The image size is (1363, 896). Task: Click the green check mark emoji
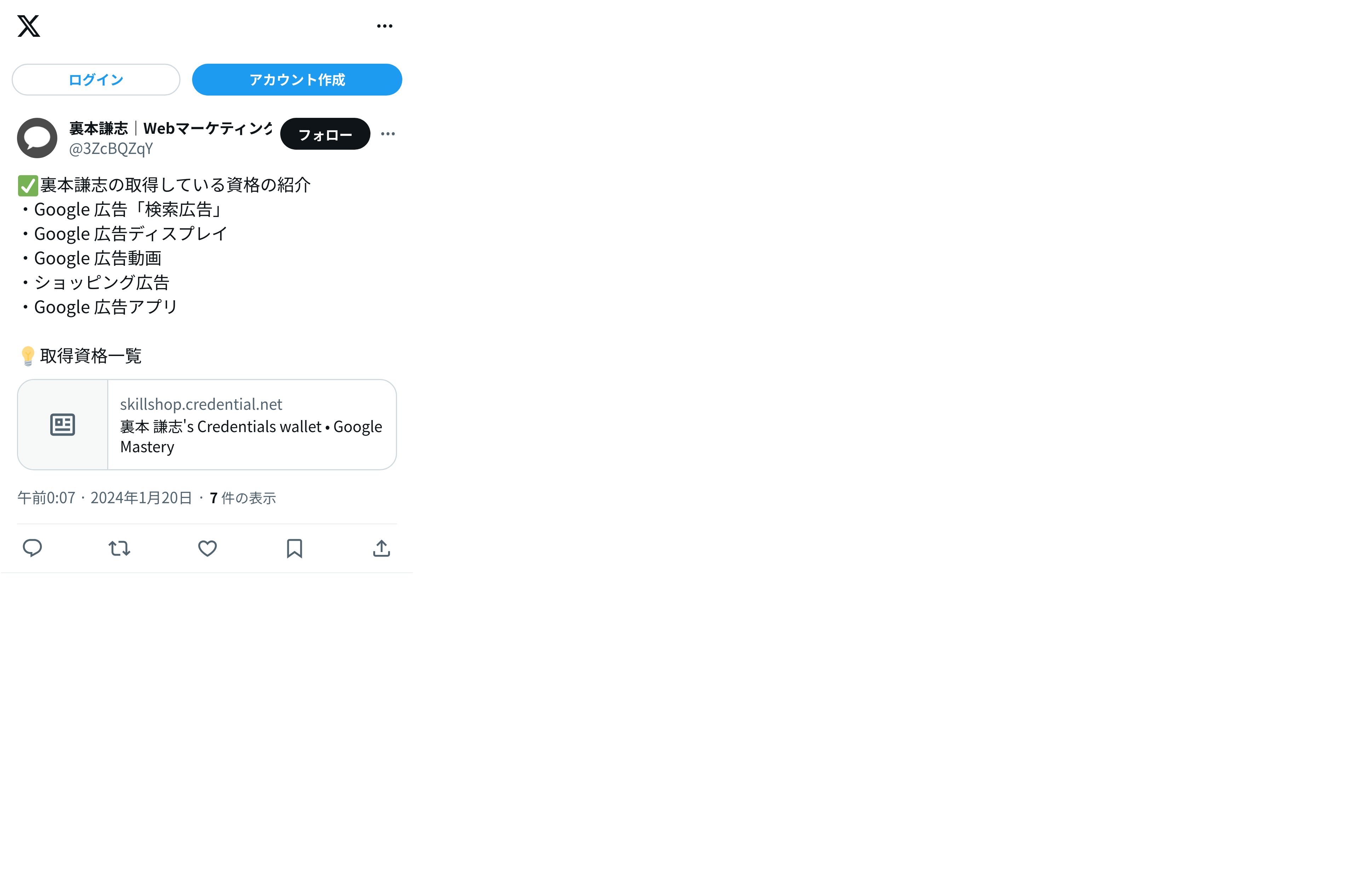[x=28, y=186]
